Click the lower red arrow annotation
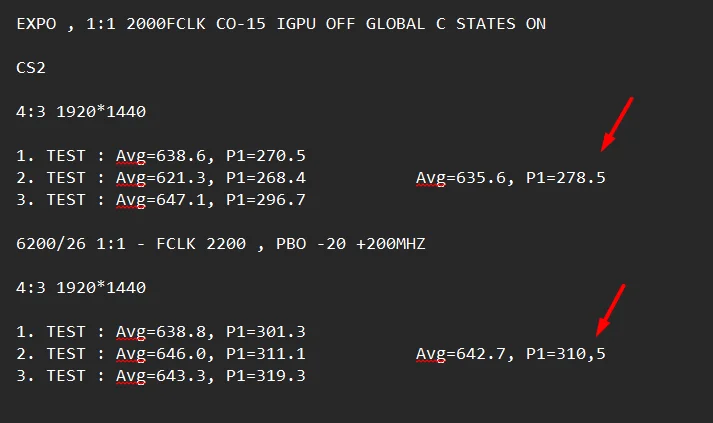 pyautogui.click(x=611, y=311)
